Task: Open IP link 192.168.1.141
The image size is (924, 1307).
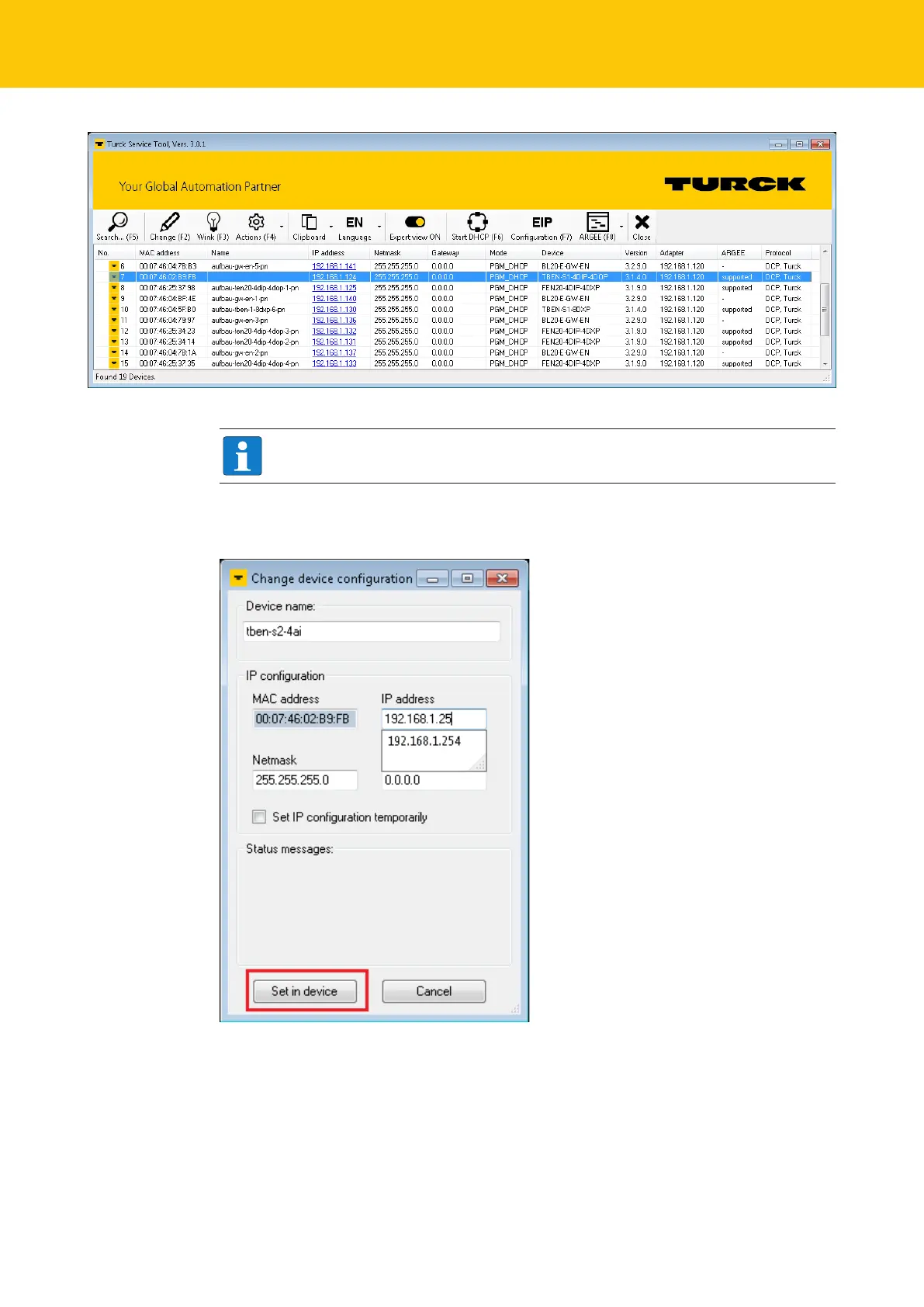Action: coord(334,266)
